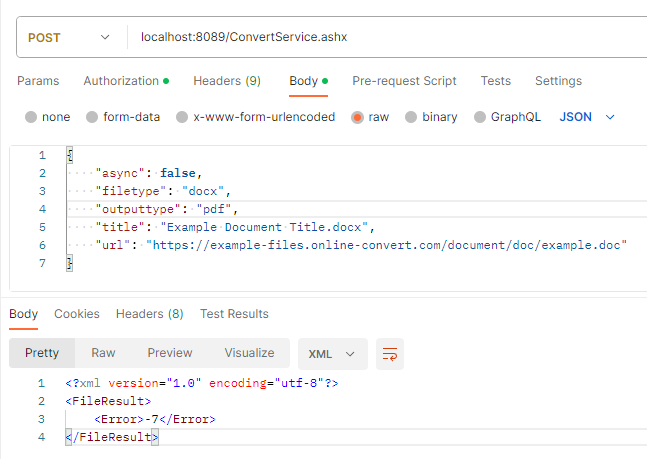This screenshot has height=459, width=647.
Task: View the response Cookies tab
Action: 77,314
